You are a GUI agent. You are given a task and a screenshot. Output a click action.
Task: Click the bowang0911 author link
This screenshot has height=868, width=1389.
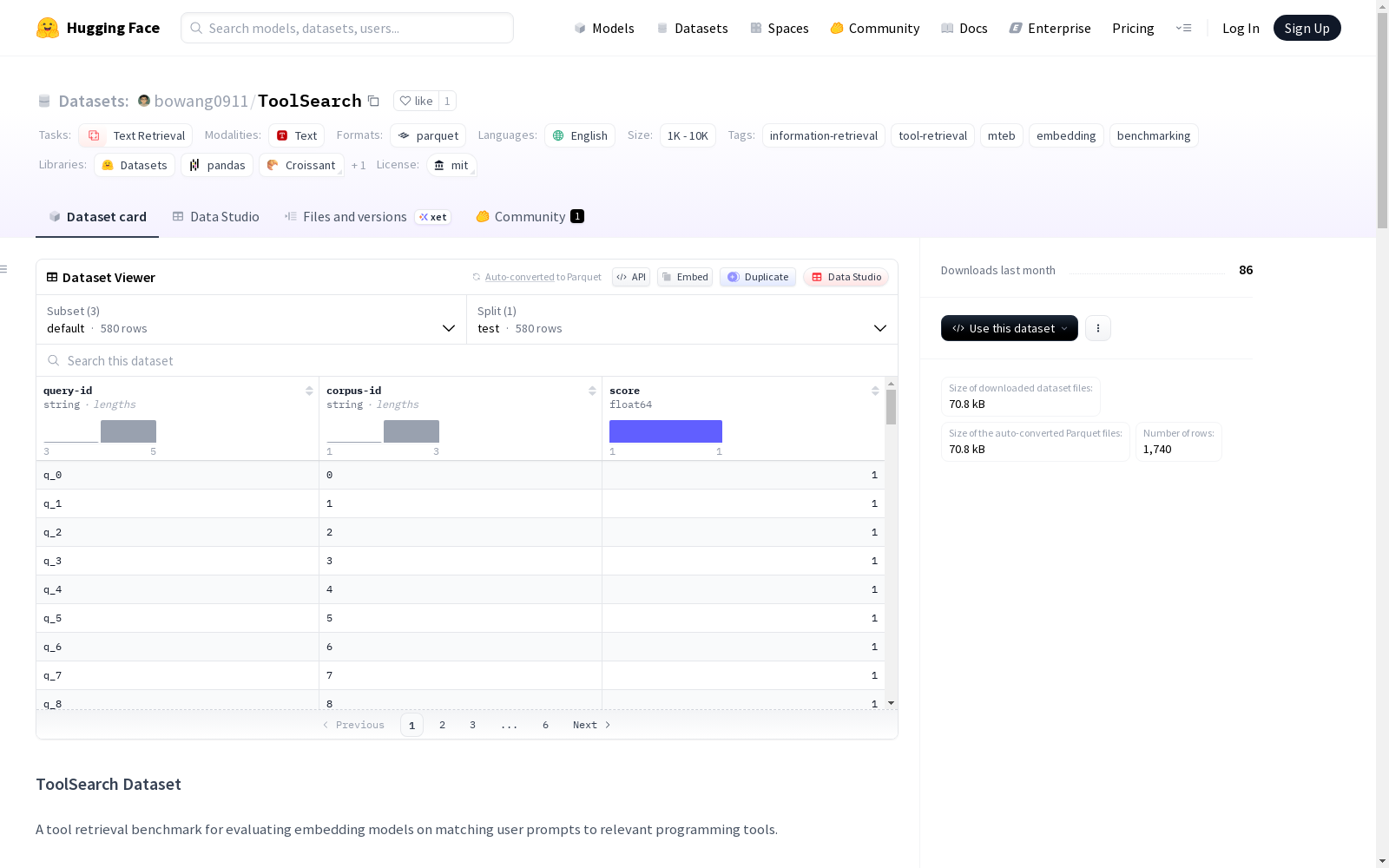[x=201, y=101]
